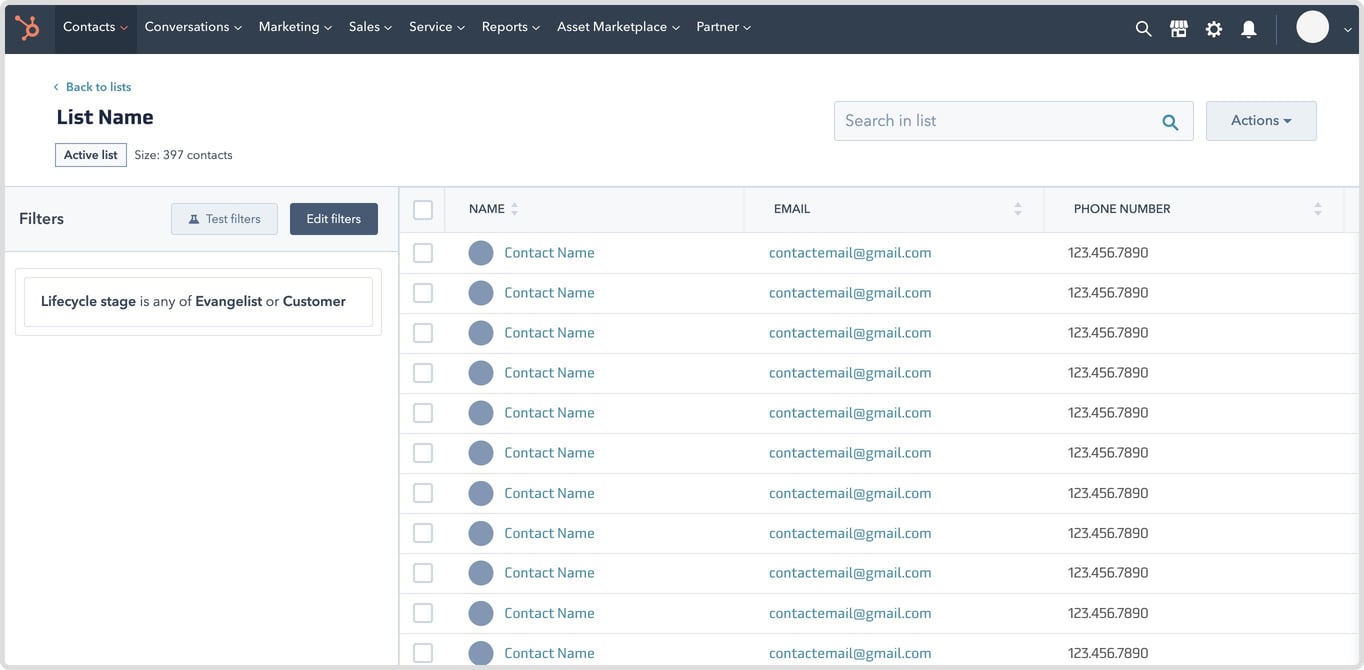Check the select-all checkbox in the table header
The width and height of the screenshot is (1364, 670).
pyautogui.click(x=423, y=209)
